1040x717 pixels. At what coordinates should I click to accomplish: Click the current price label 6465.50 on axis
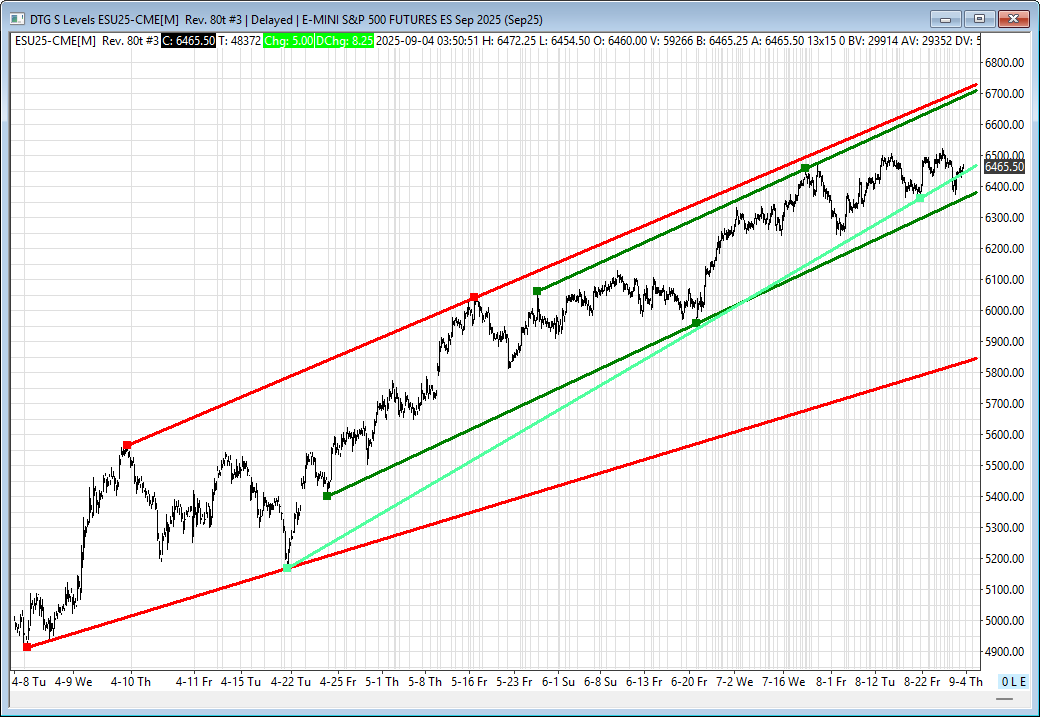(x=1004, y=166)
